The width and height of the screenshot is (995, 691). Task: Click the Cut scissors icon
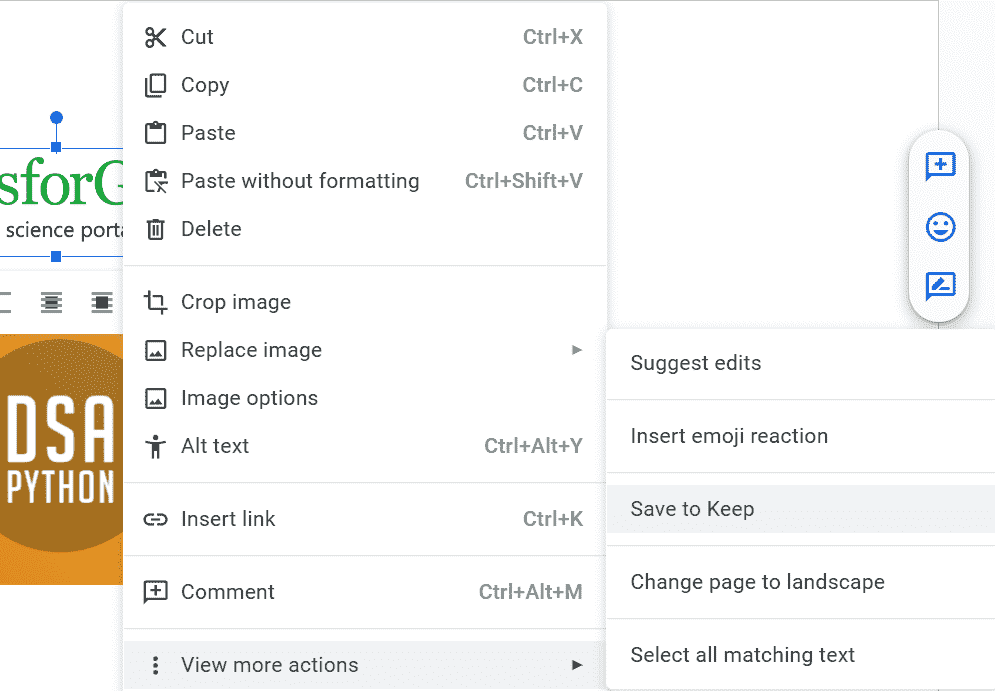155,38
